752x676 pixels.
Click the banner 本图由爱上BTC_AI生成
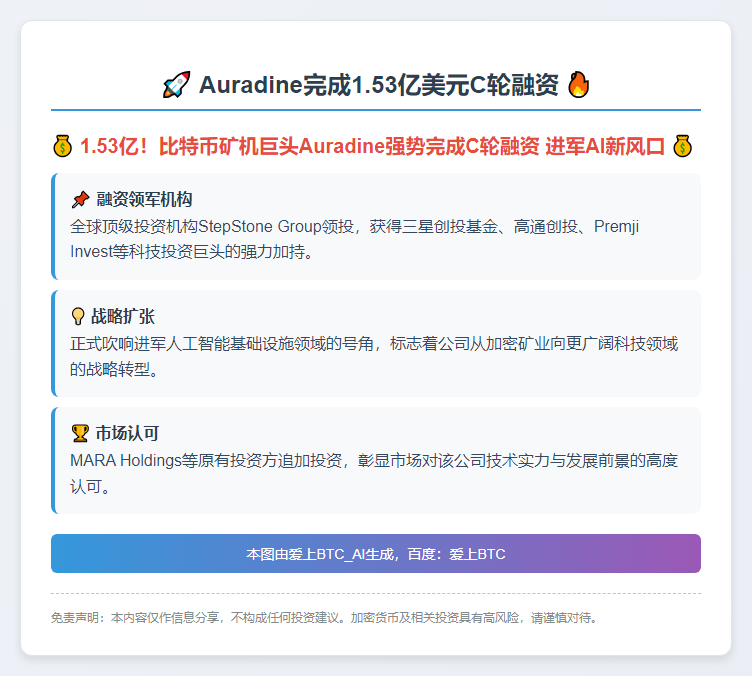pos(376,554)
